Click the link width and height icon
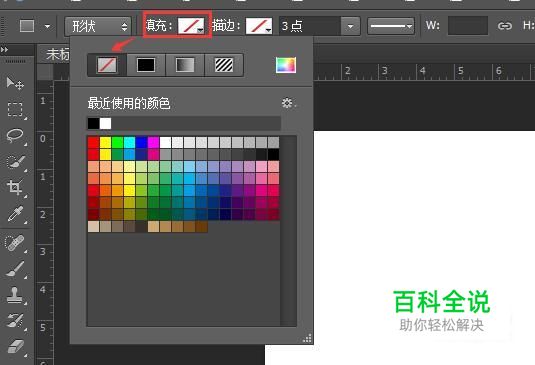535x365 pixels. click(505, 26)
